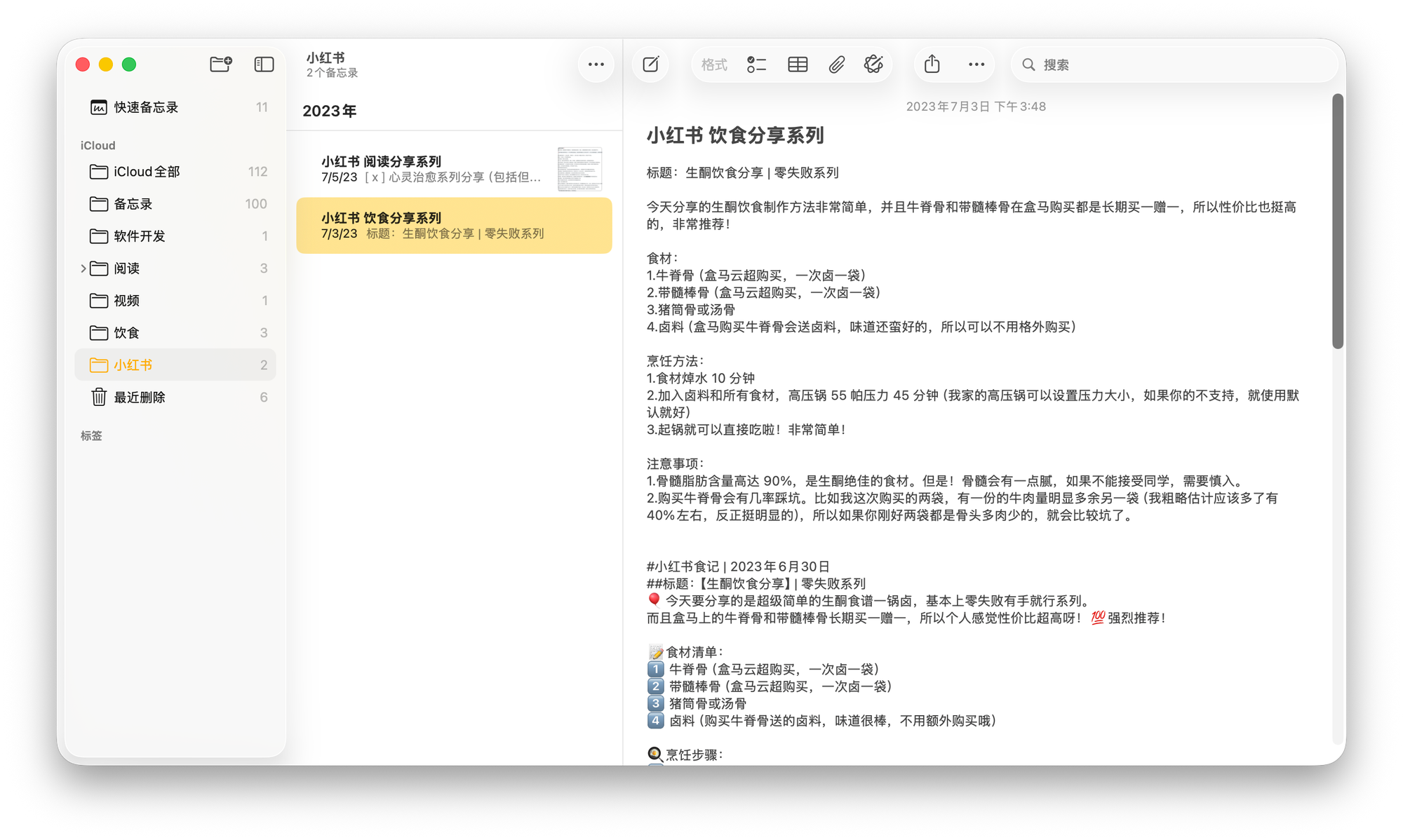
Task: Click the paperclip attachment icon
Action: coord(836,65)
